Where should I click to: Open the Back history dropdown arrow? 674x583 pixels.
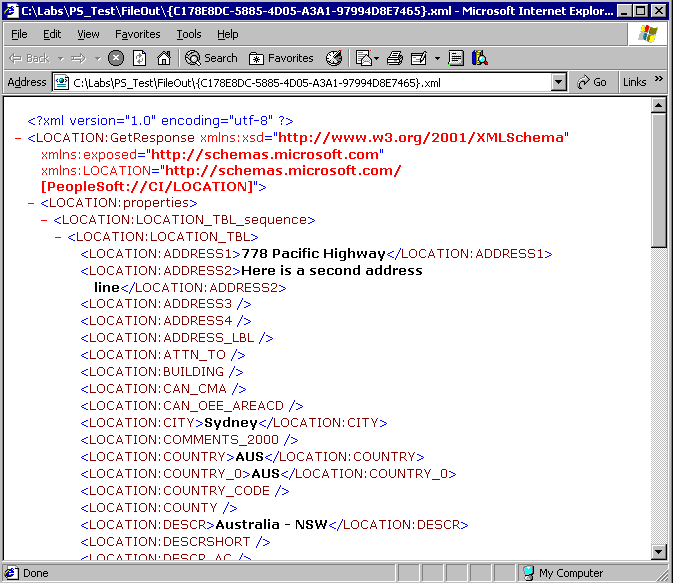(x=61, y=58)
